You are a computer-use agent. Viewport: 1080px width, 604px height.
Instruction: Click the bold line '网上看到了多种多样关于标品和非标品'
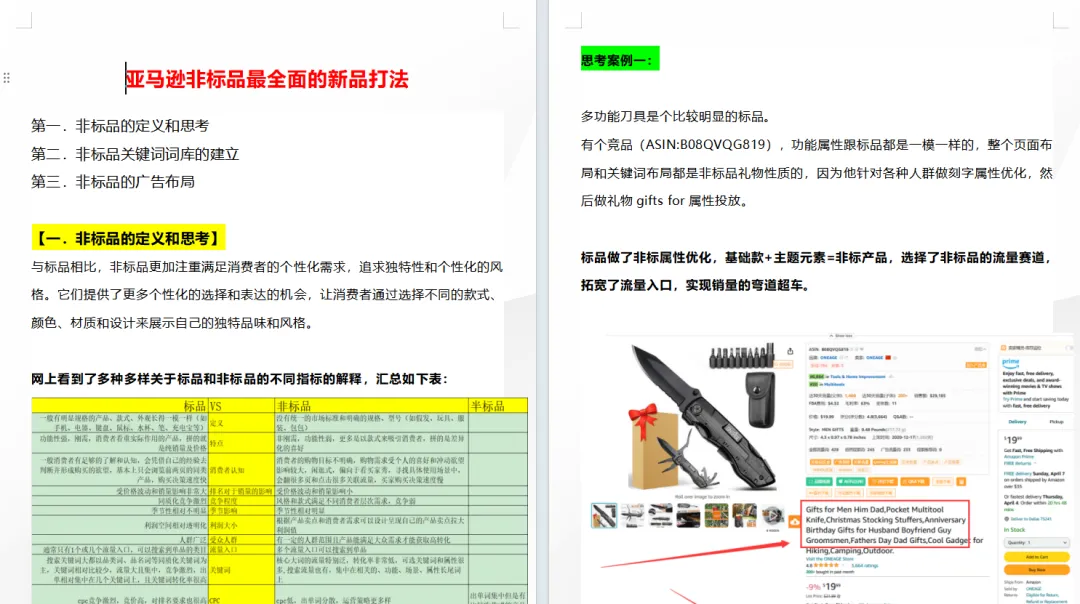(240, 379)
